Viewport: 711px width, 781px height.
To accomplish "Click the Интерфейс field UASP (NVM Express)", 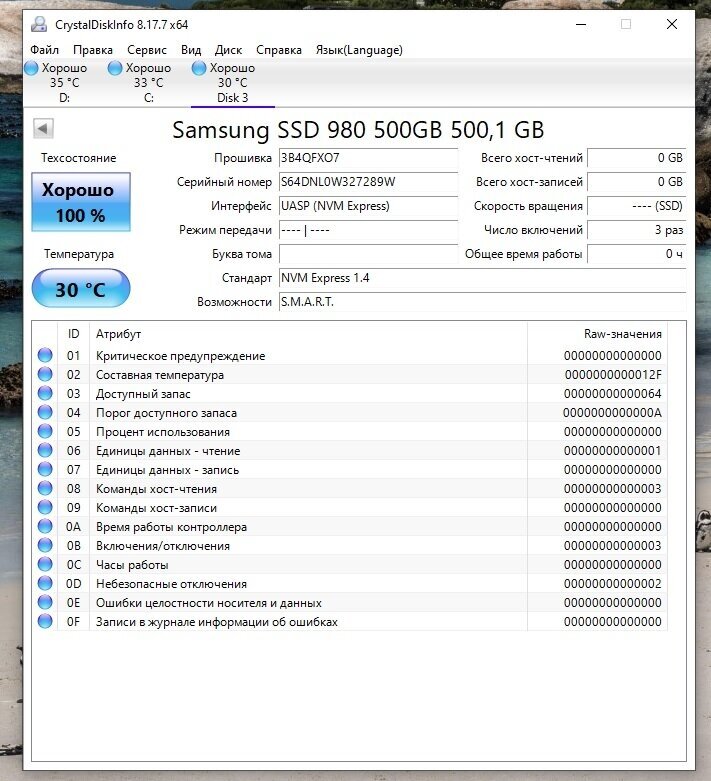I will [368, 206].
